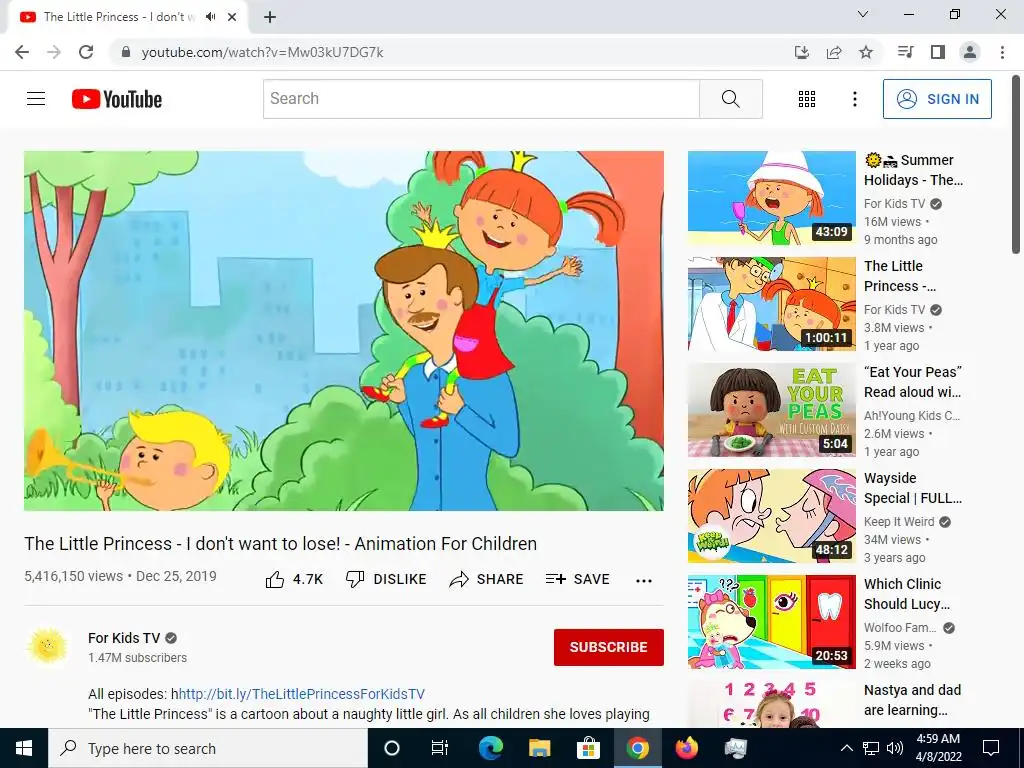Open Chrome profile avatar
The width and height of the screenshot is (1024, 768).
pyautogui.click(x=970, y=52)
